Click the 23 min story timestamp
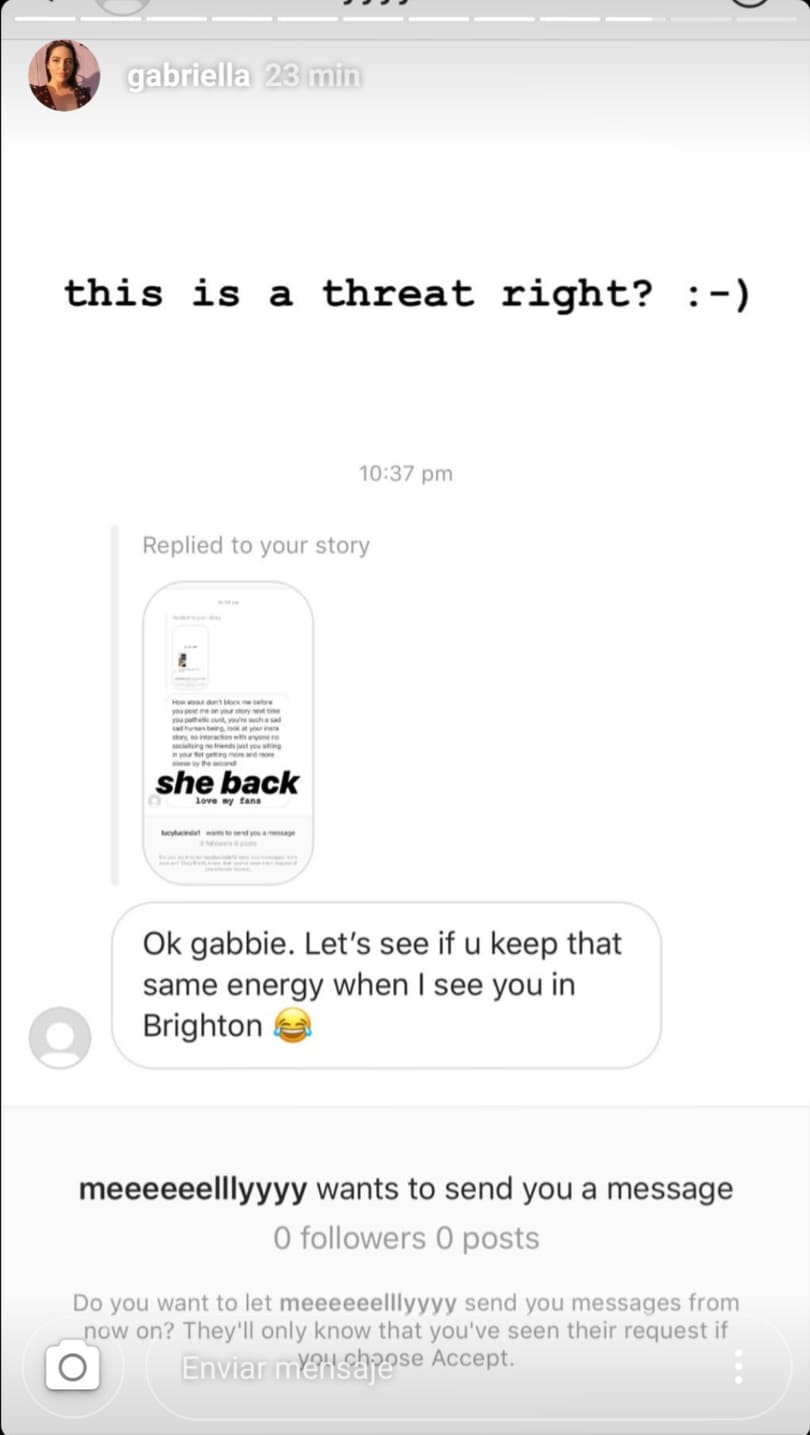The width and height of the screenshot is (810, 1435). 313,76
